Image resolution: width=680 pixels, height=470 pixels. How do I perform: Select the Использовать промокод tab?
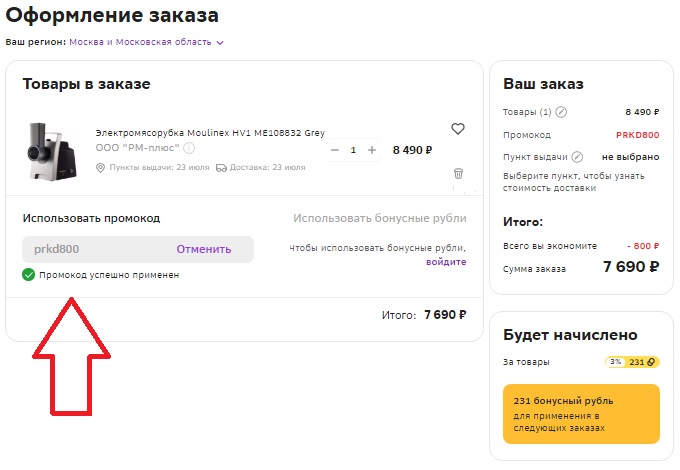92,218
